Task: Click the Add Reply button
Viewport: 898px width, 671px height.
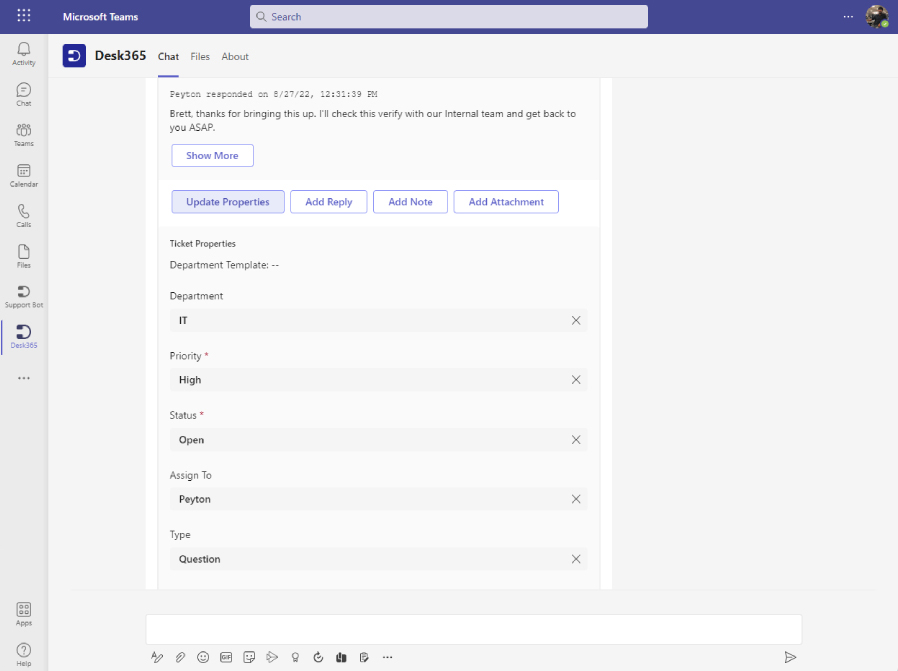Action: point(329,202)
